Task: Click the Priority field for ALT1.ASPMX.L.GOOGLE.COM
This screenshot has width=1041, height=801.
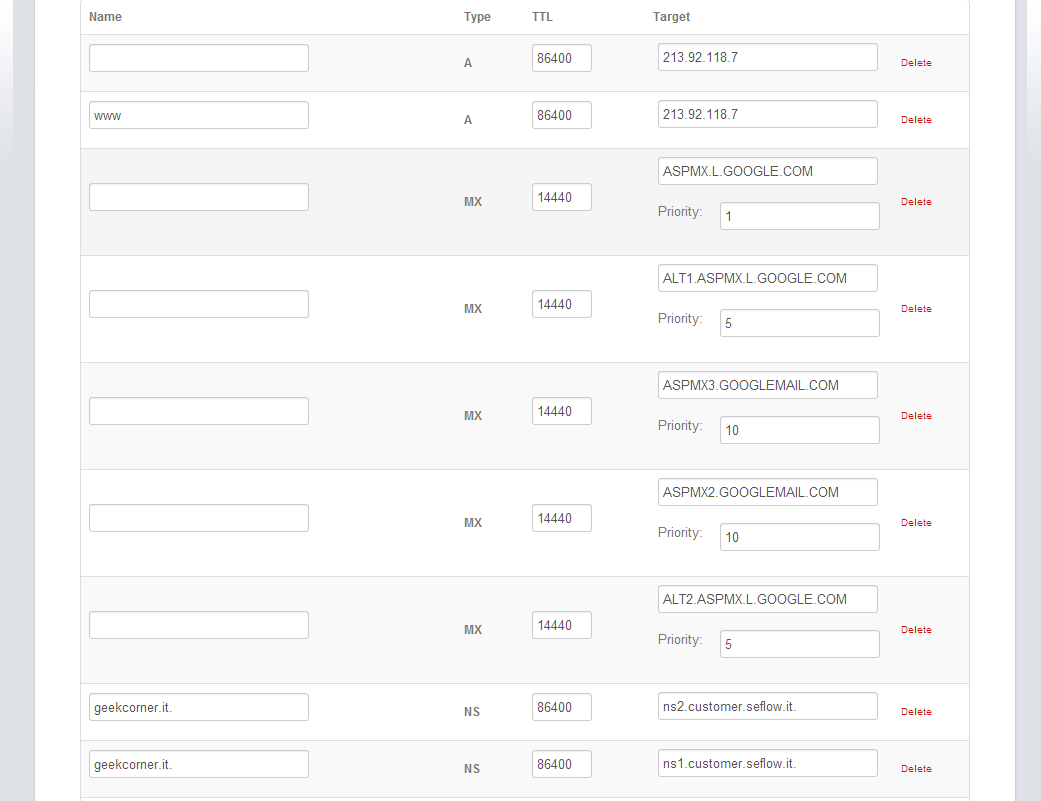Action: click(799, 323)
